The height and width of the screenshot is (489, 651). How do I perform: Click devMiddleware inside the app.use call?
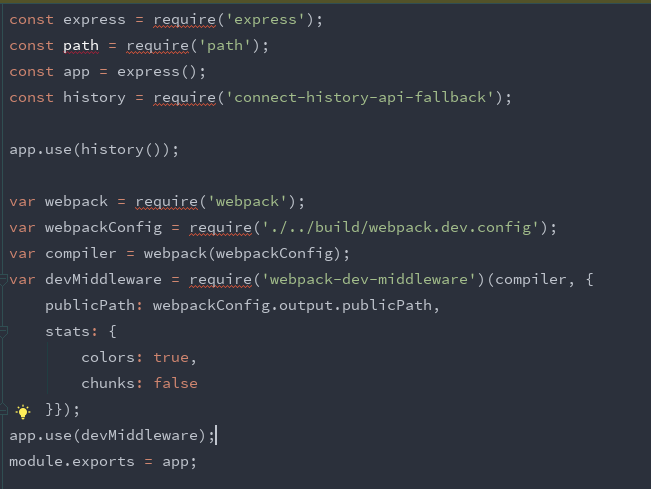[x=139, y=435]
